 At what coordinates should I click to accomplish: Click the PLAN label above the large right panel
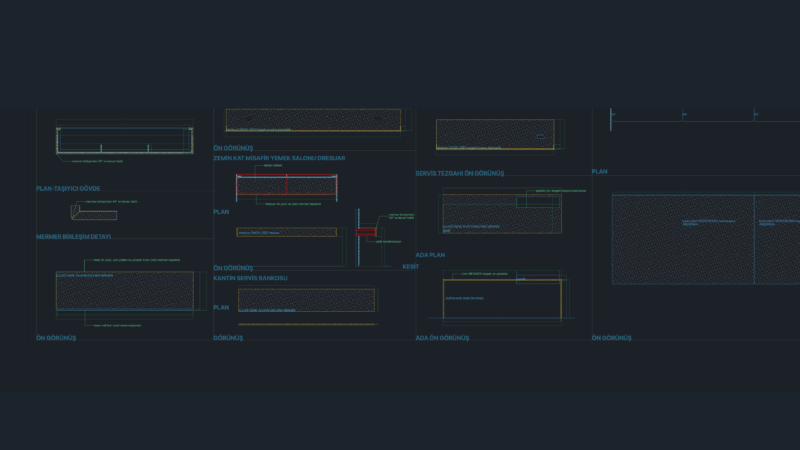tap(599, 171)
